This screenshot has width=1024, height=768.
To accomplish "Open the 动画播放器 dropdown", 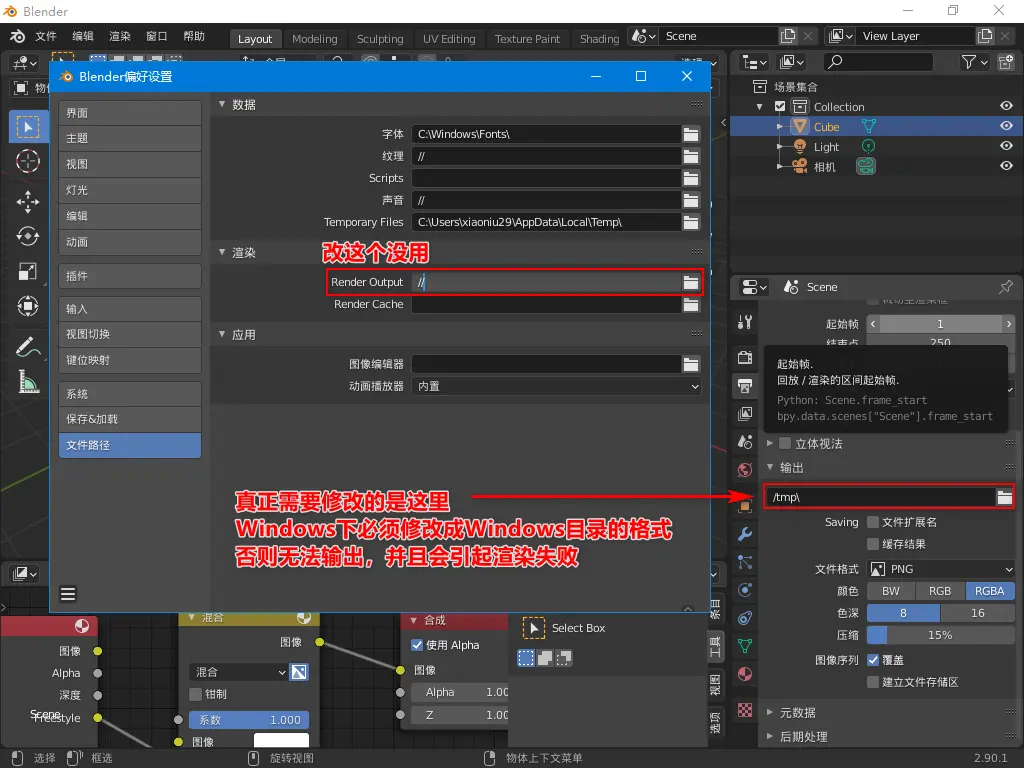I will click(556, 387).
